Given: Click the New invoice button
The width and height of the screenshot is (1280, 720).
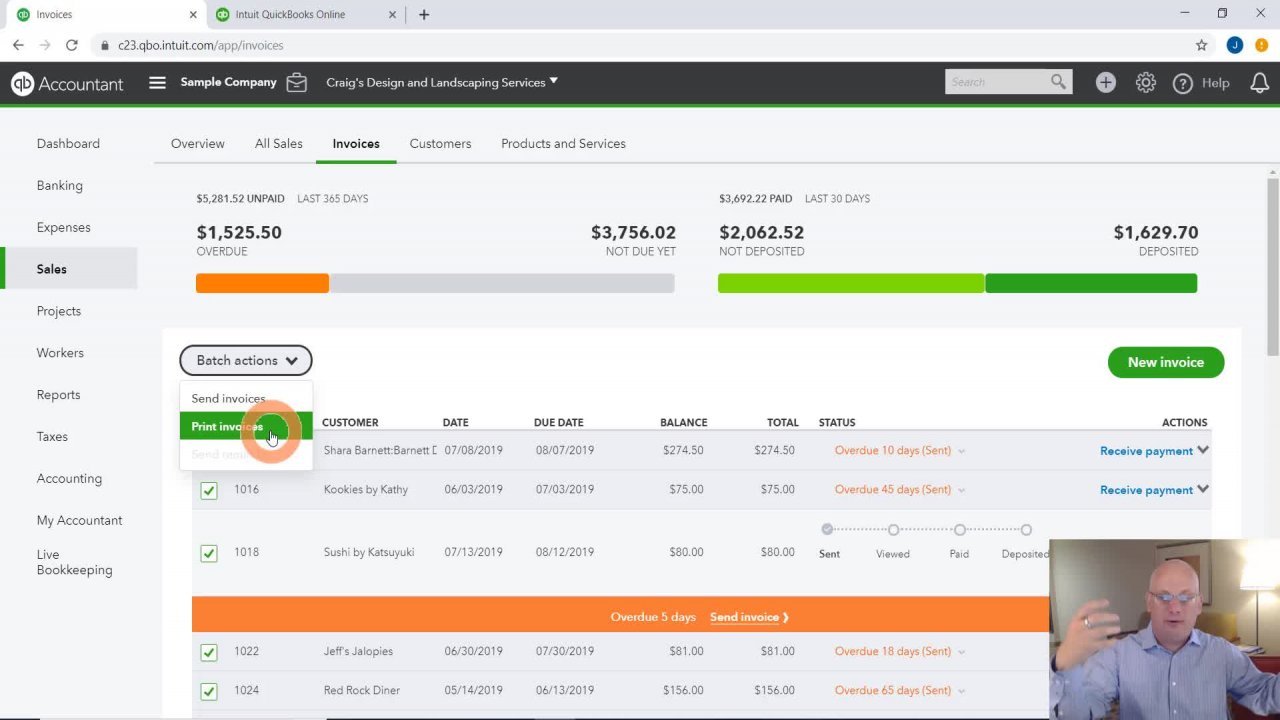Looking at the screenshot, I should 1165,362.
